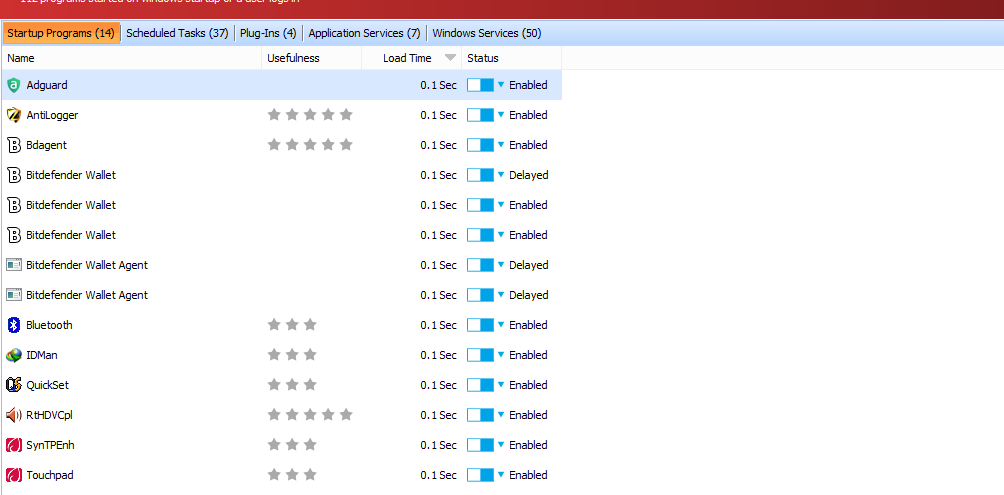Disable AntiLogger using its switch
The width and height of the screenshot is (1004, 495).
click(480, 115)
